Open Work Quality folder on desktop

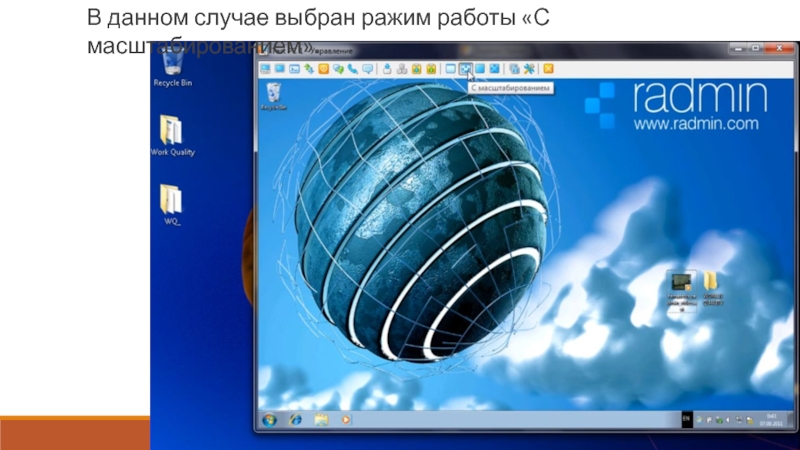pyautogui.click(x=172, y=135)
